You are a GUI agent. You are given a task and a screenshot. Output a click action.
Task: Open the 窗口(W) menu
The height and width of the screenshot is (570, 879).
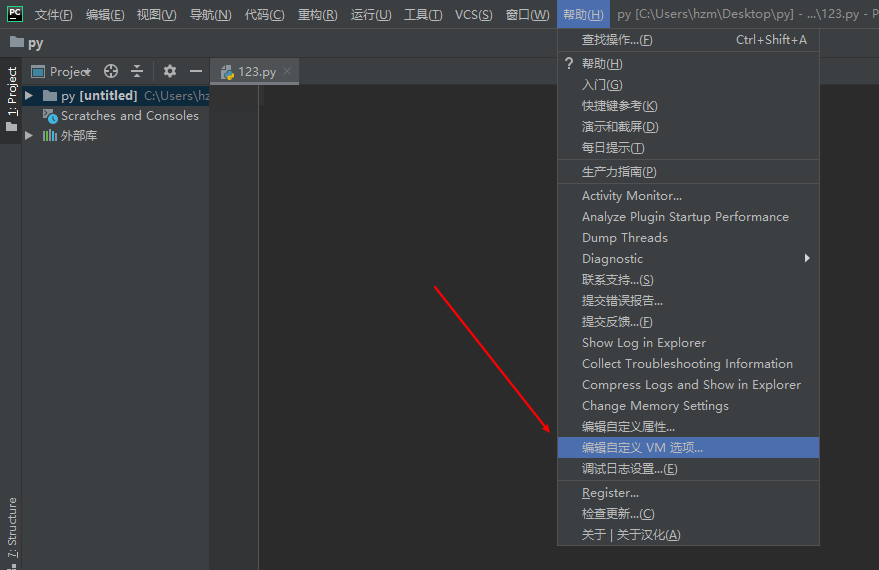click(x=528, y=15)
